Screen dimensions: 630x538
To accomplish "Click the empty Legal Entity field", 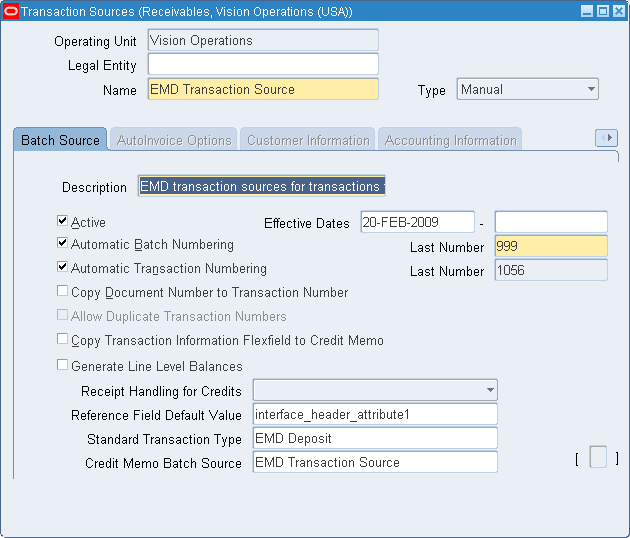I will pos(263,64).
